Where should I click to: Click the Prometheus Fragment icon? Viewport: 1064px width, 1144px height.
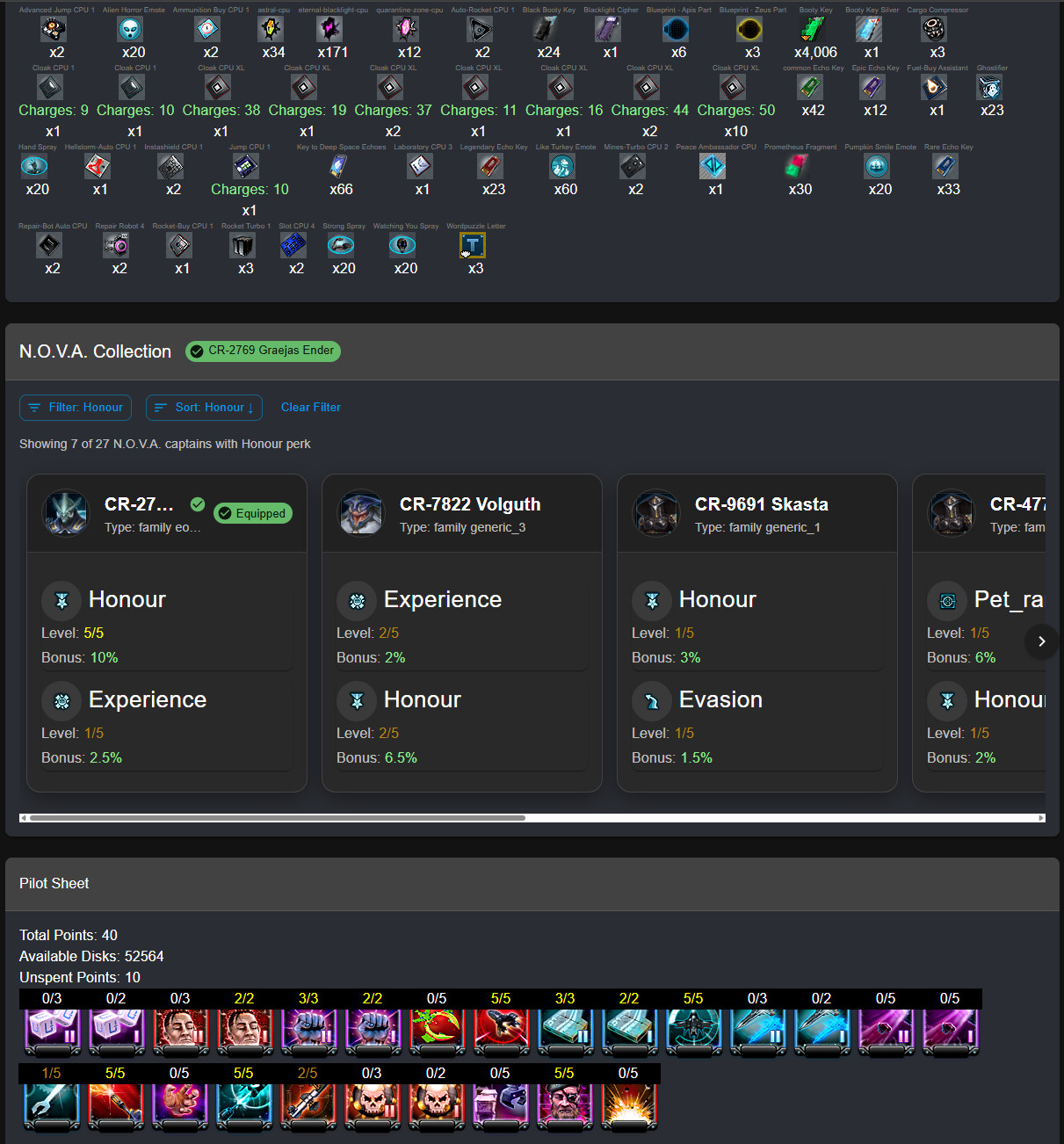tap(797, 167)
